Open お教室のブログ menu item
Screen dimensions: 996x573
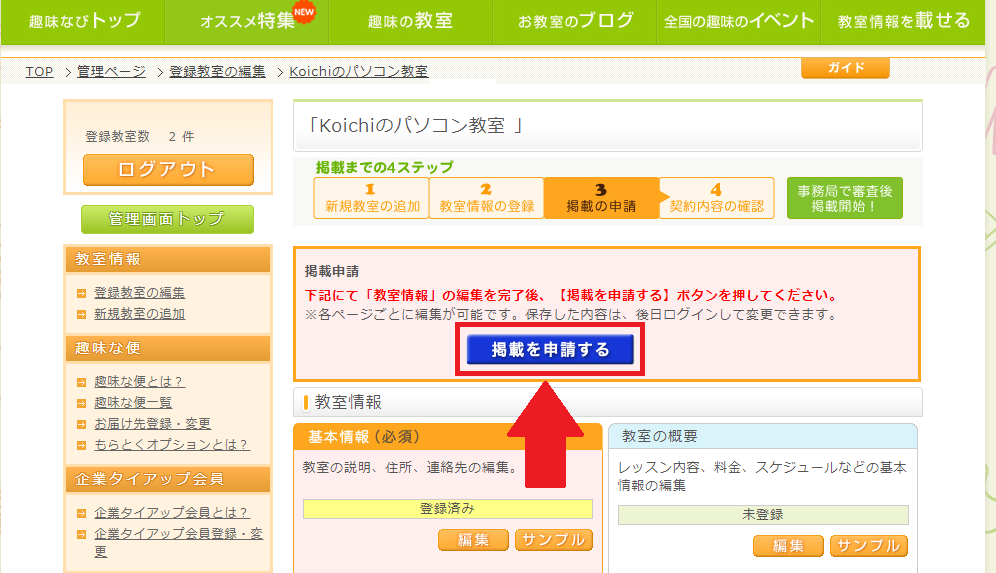[575, 21]
